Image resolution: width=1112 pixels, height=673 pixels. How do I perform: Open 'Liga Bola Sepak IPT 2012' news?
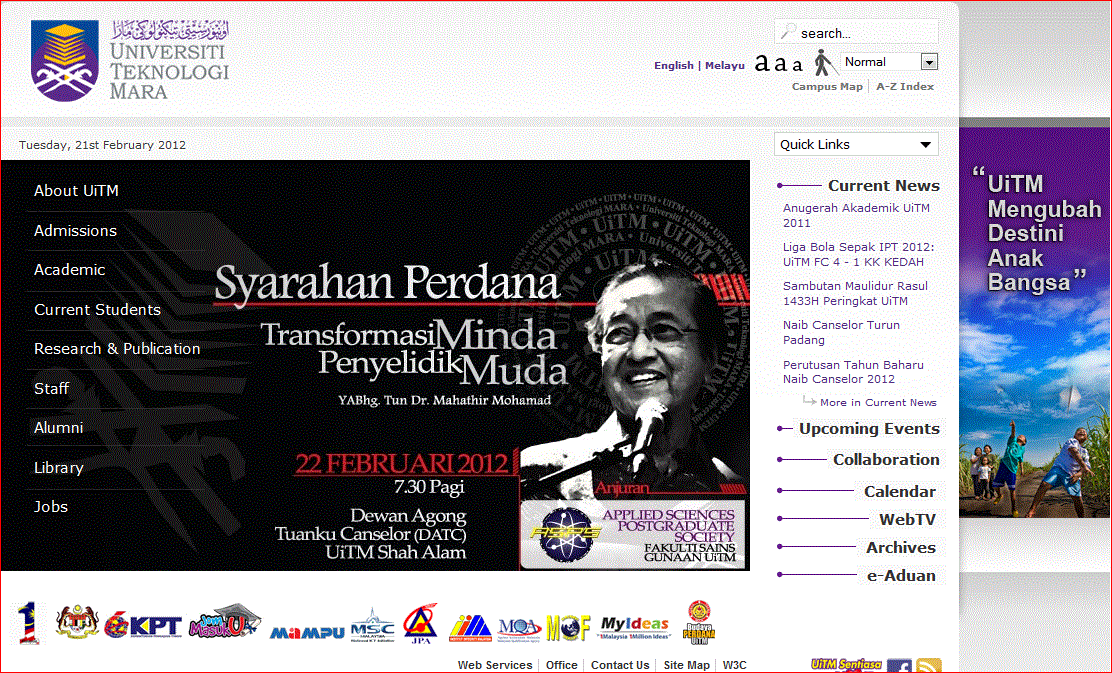[858, 255]
